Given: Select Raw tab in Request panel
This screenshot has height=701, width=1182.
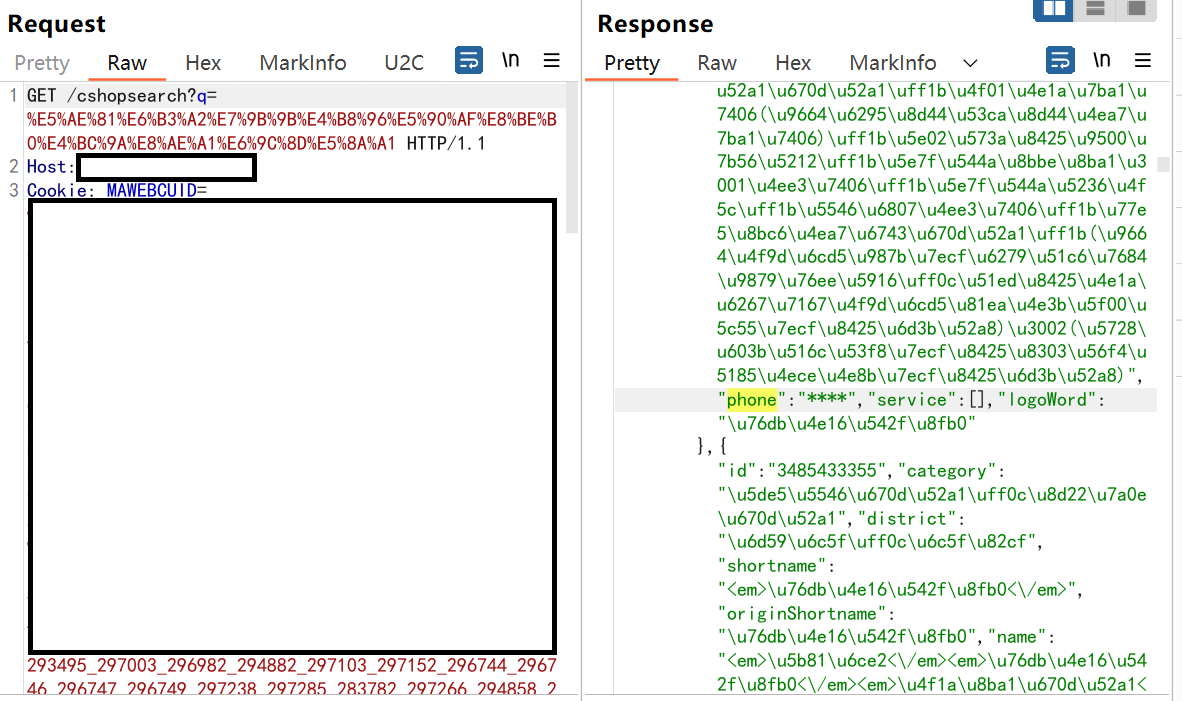Looking at the screenshot, I should point(127,63).
